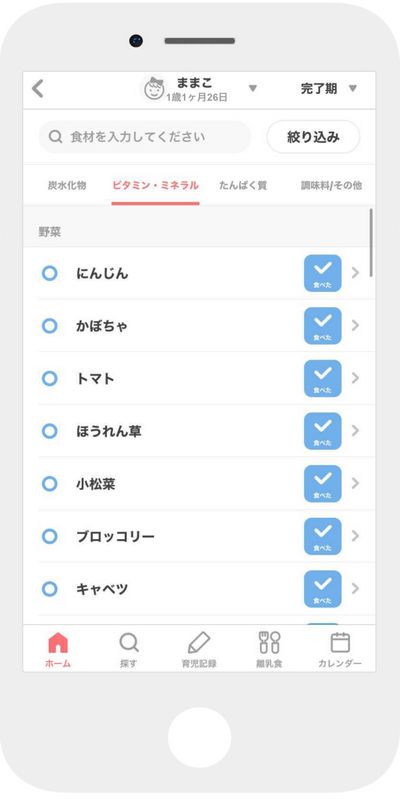
Task: Open the 離乳食 utensils icon
Action: click(270, 643)
